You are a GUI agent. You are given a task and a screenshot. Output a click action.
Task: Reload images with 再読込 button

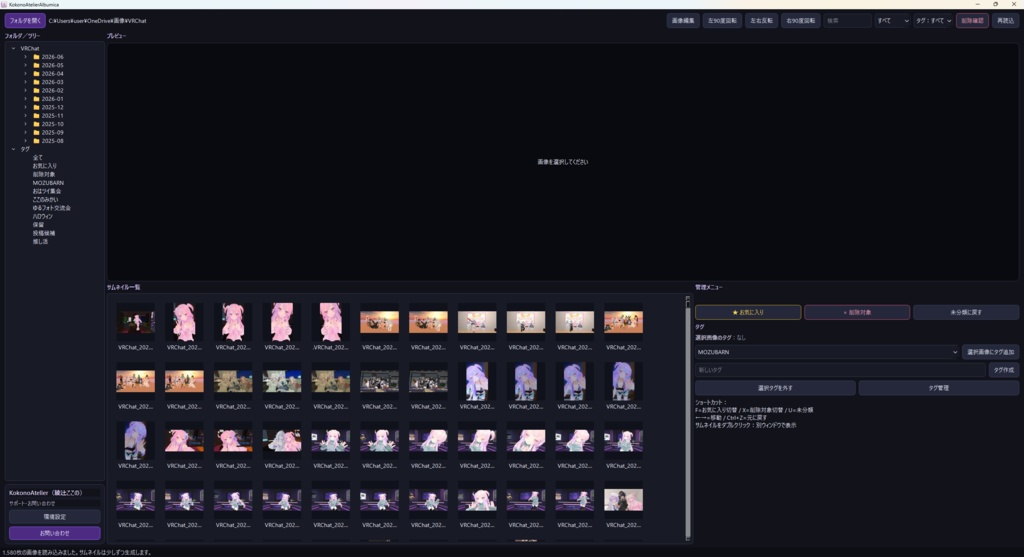pos(1006,21)
